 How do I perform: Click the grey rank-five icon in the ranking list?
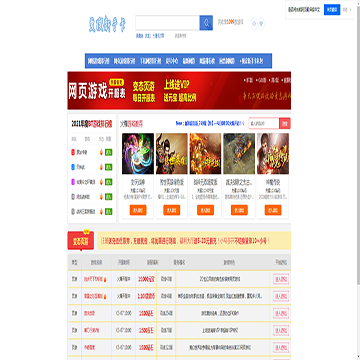73,211
